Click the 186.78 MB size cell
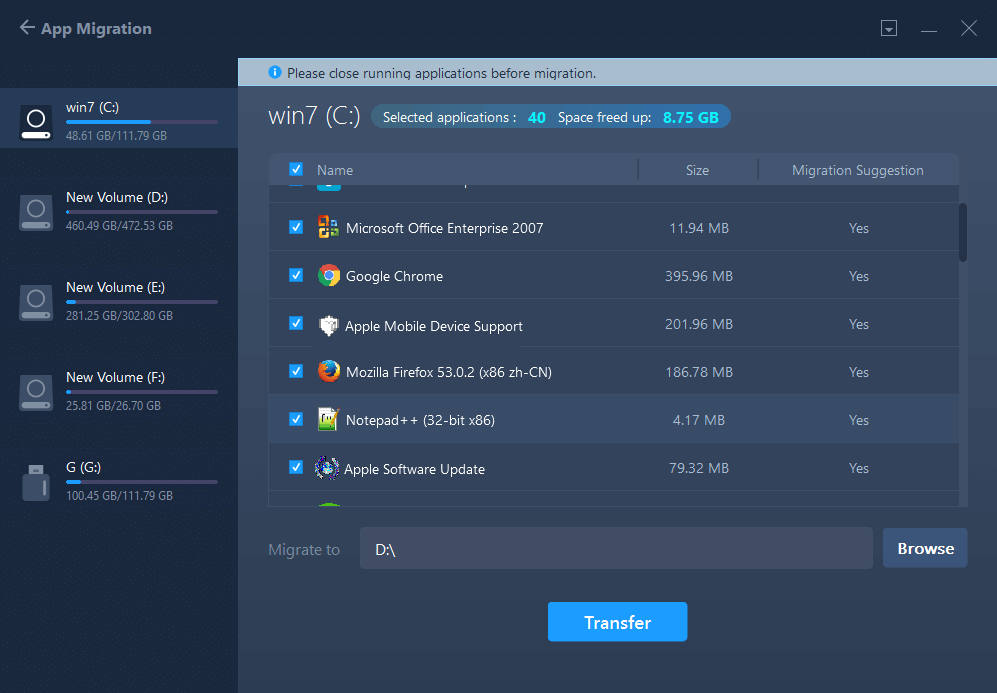This screenshot has width=997, height=693. 699,372
